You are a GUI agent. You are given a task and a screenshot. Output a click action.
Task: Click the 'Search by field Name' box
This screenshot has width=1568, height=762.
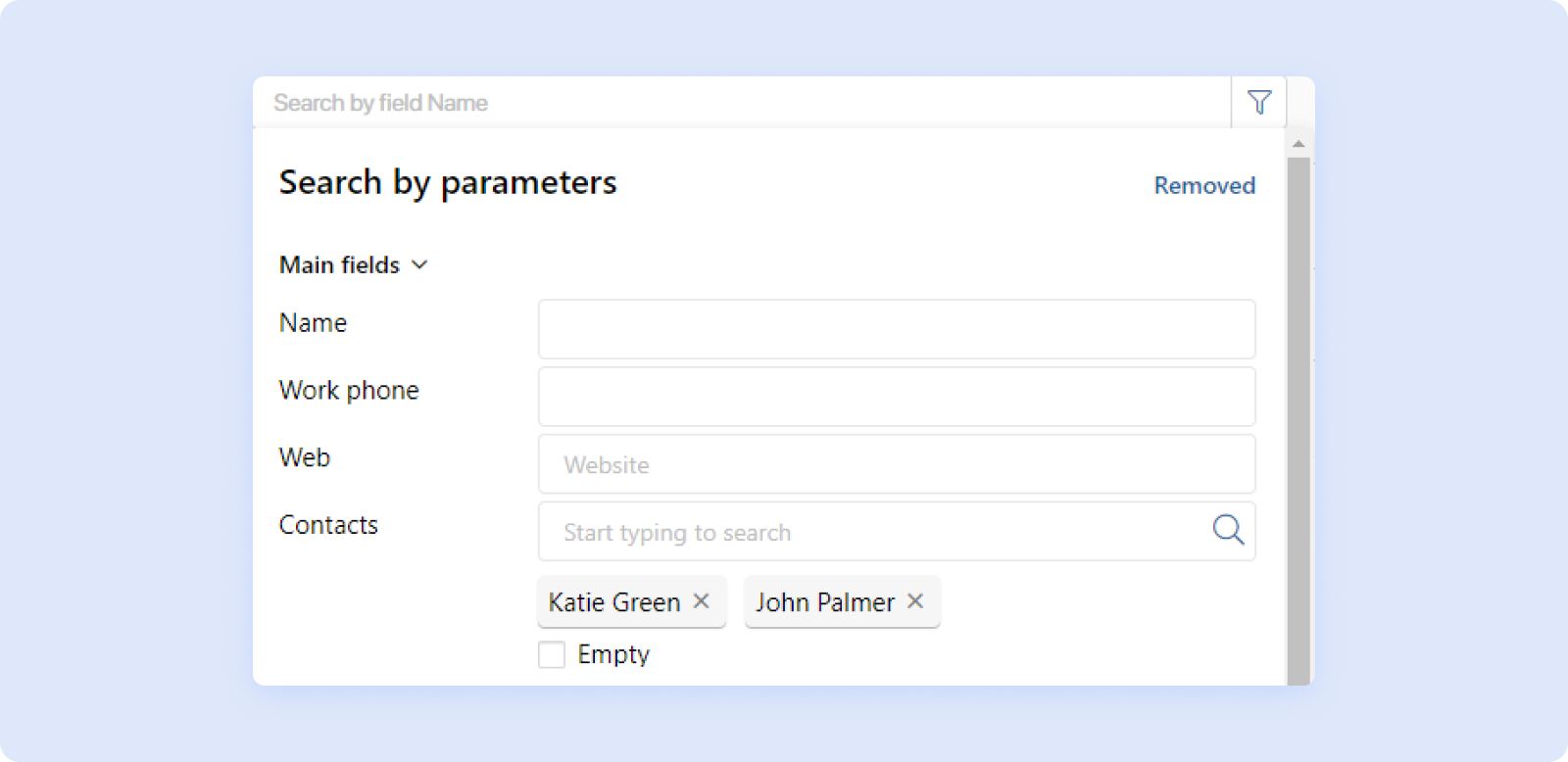[735, 103]
